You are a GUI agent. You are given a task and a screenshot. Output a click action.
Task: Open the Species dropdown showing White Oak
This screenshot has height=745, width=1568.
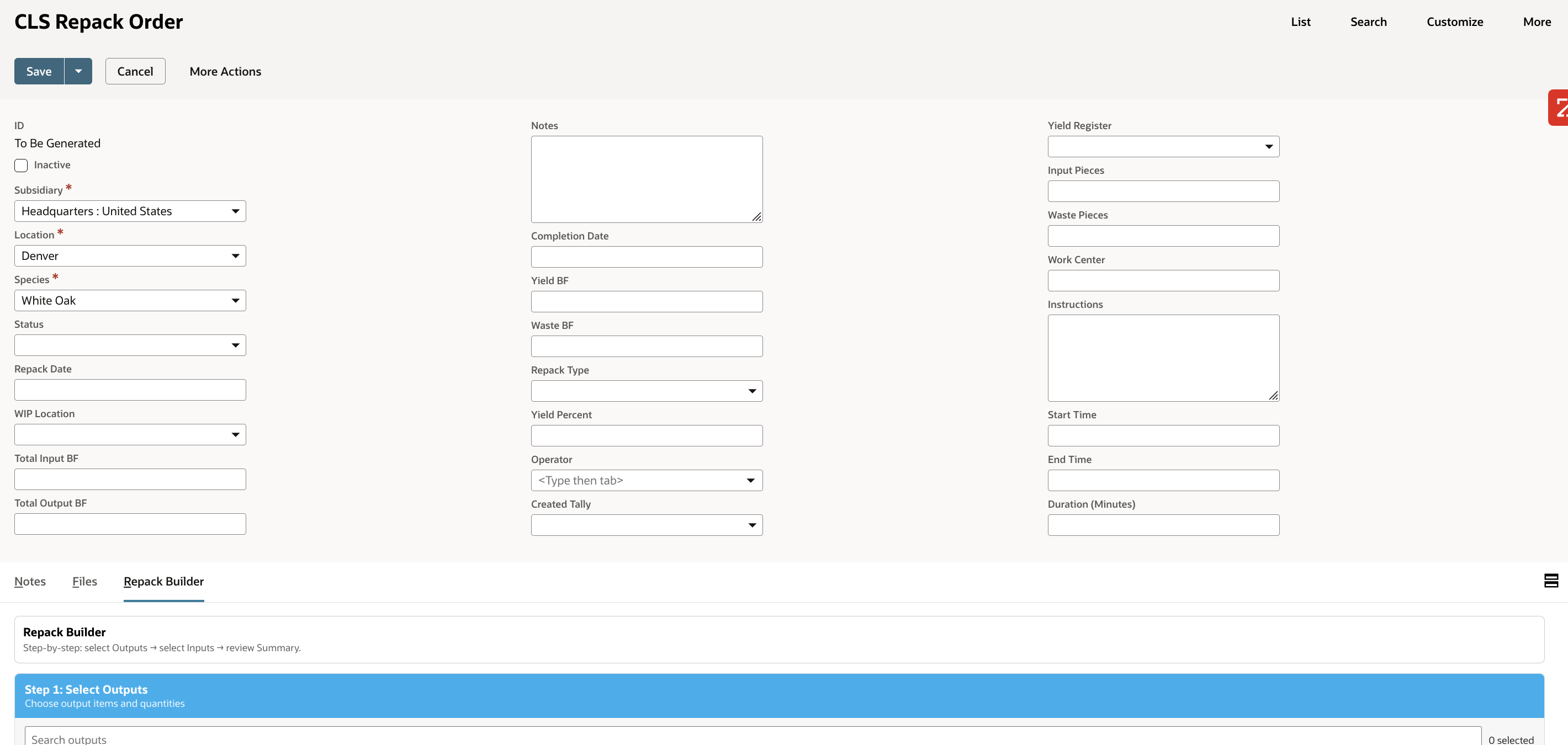click(130, 300)
